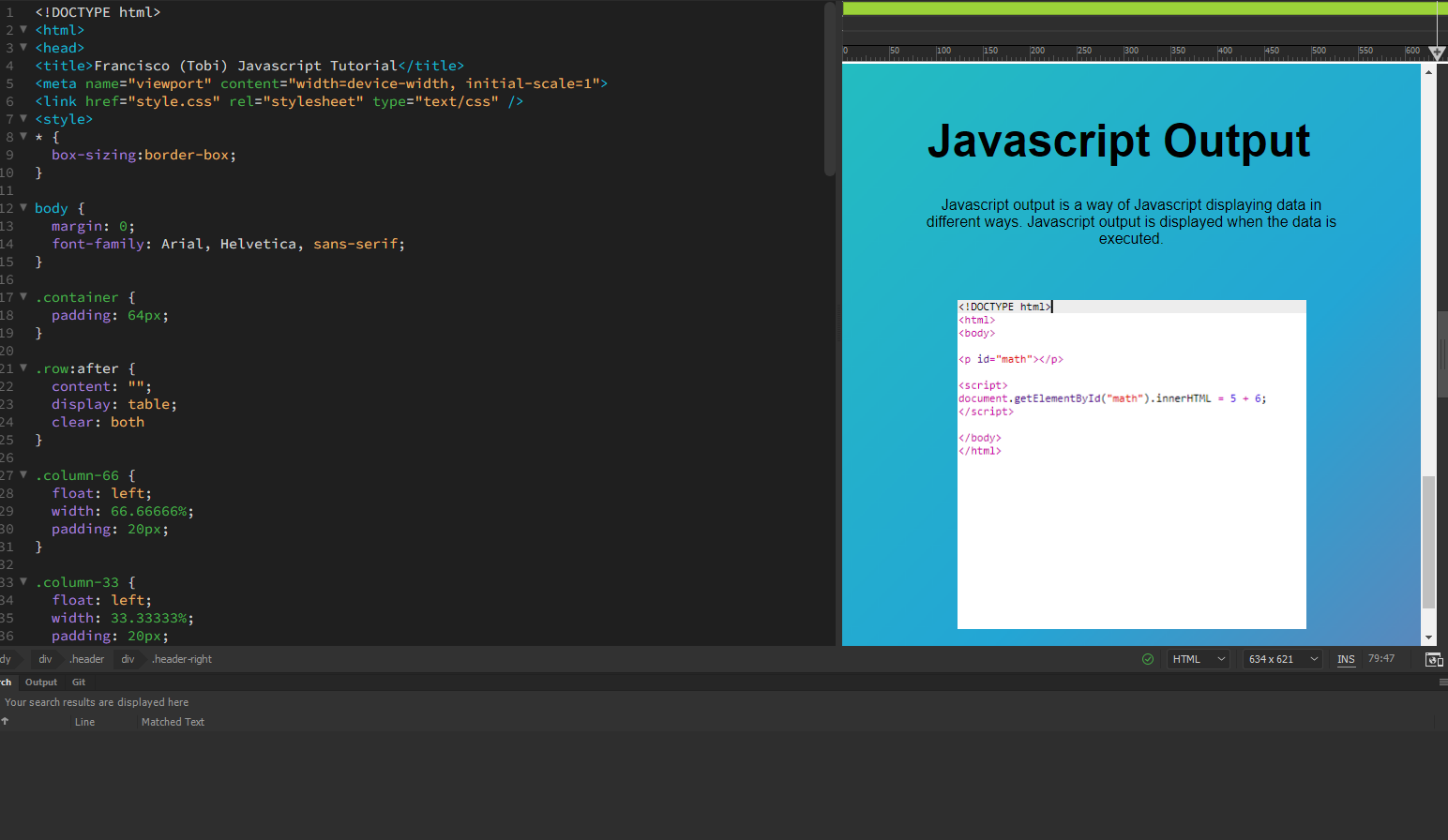
Task: Click the box-sizing:border-box declaration
Action: [x=143, y=155]
